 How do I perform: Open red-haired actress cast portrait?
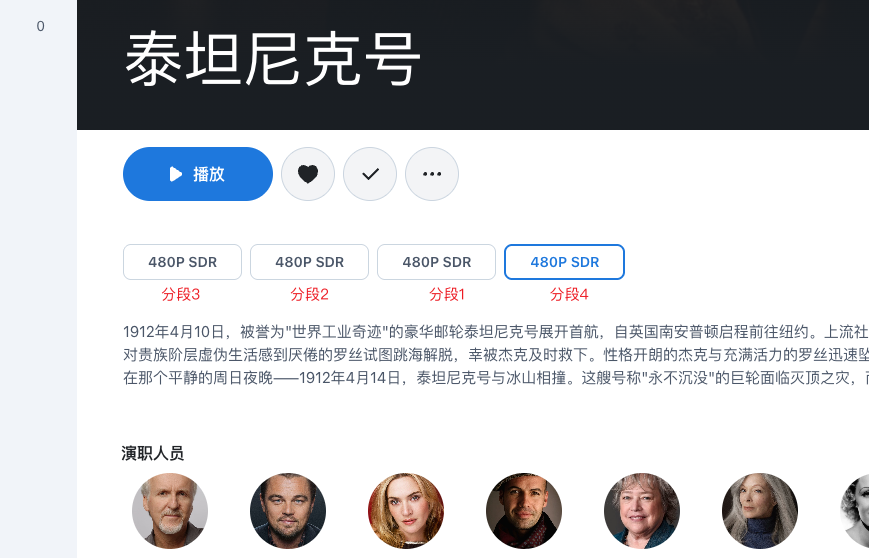pyautogui.click(x=406, y=510)
